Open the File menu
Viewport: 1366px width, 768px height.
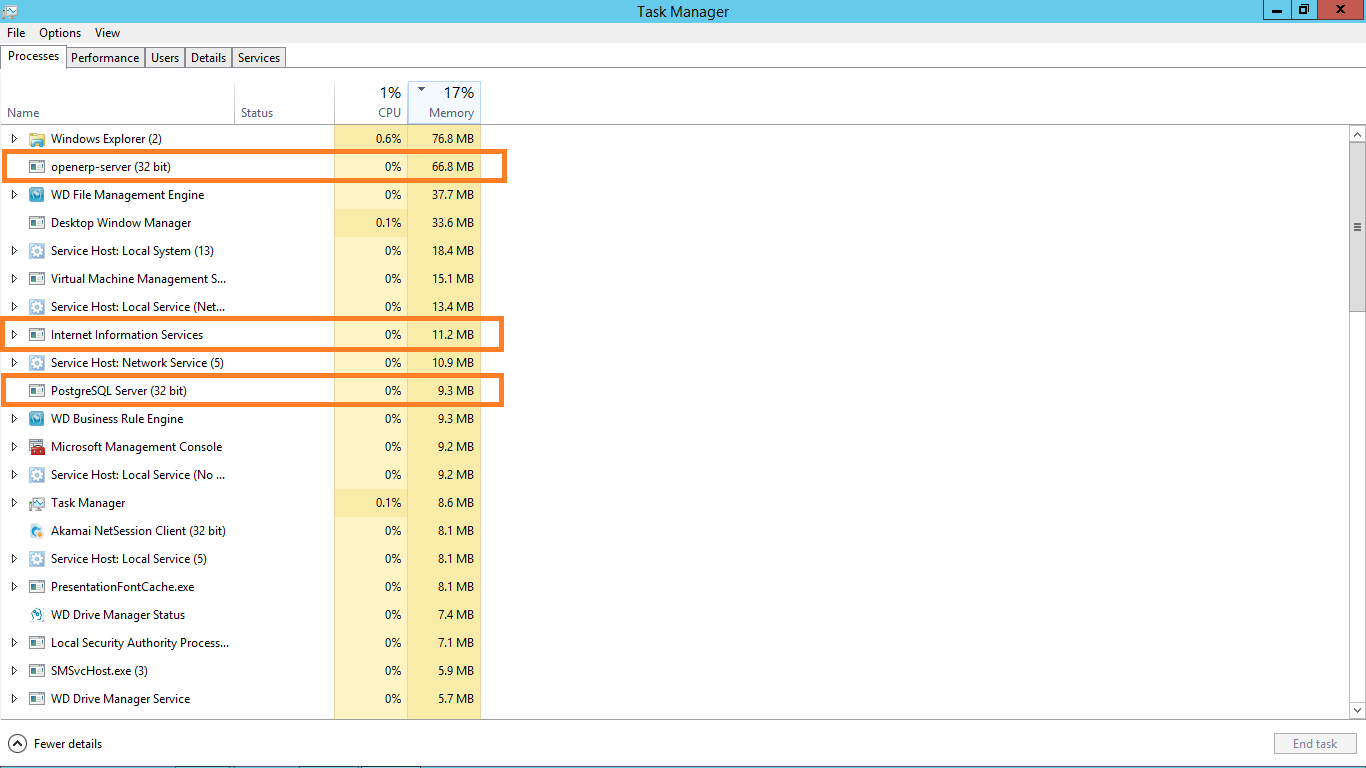click(16, 33)
